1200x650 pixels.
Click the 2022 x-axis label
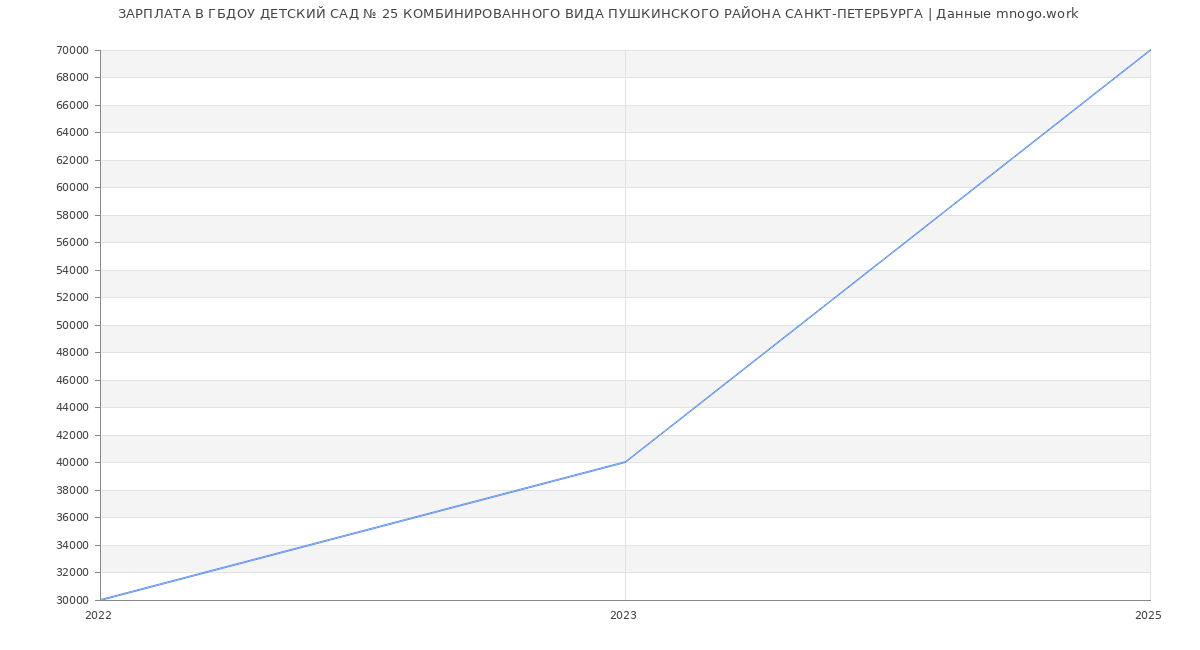[x=98, y=616]
